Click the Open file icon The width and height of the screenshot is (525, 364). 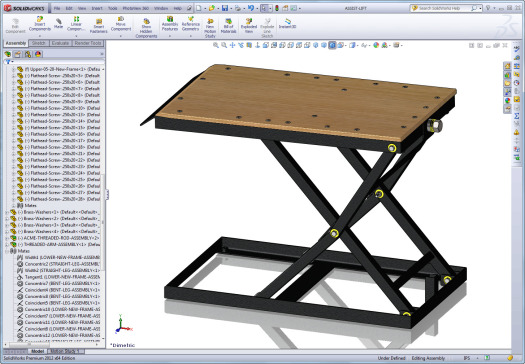click(212, 8)
